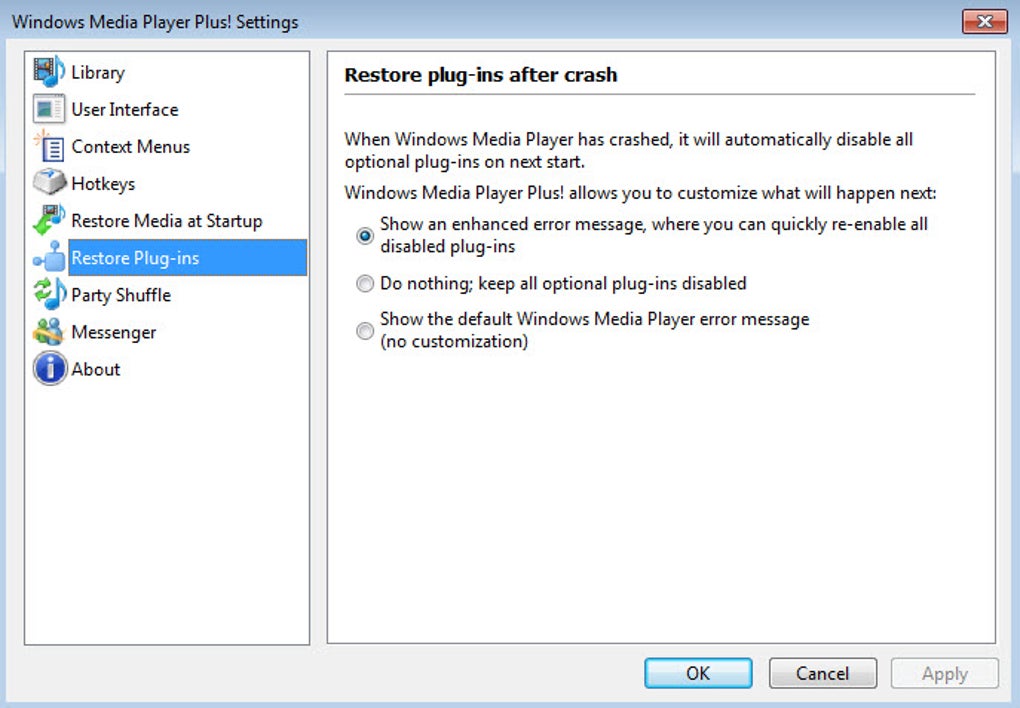Click the User Interface window icon
1020x708 pixels.
49,109
